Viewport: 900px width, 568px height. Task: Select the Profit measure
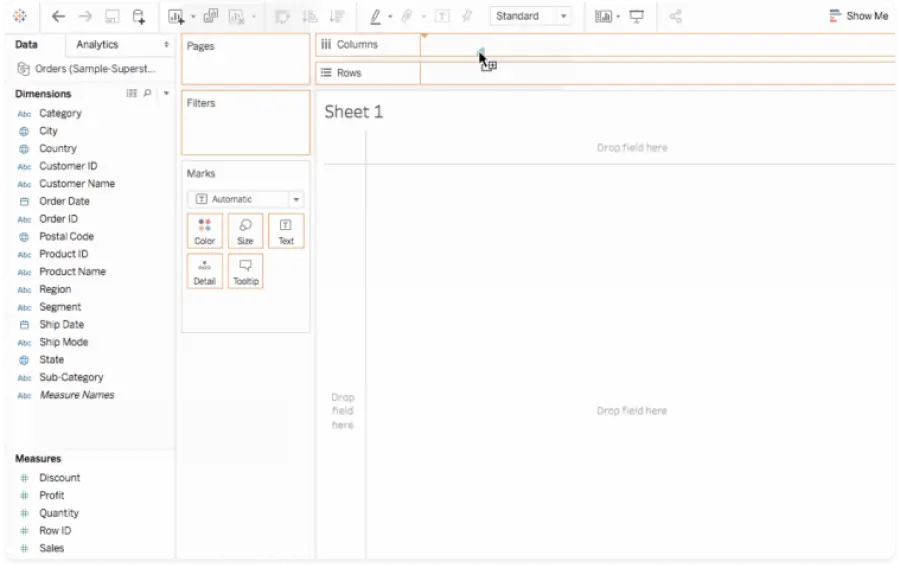click(52, 496)
